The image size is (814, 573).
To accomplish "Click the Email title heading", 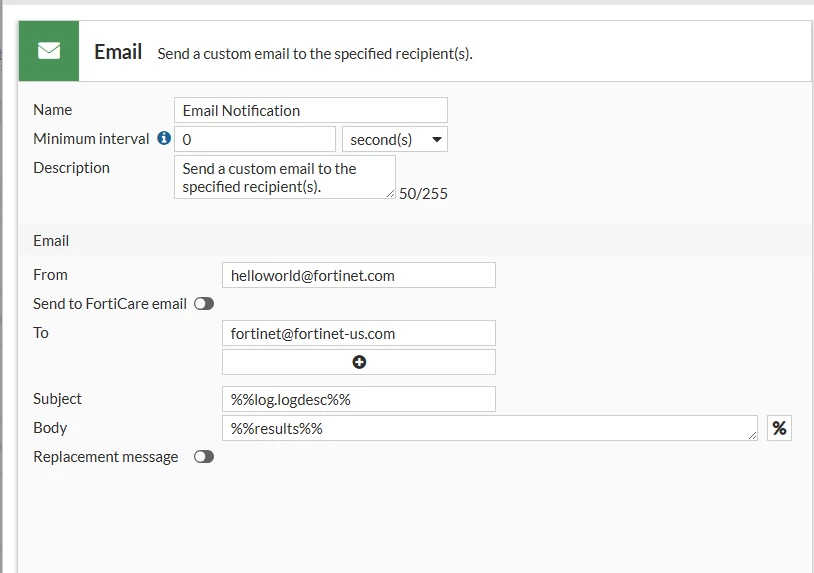I will pos(118,52).
